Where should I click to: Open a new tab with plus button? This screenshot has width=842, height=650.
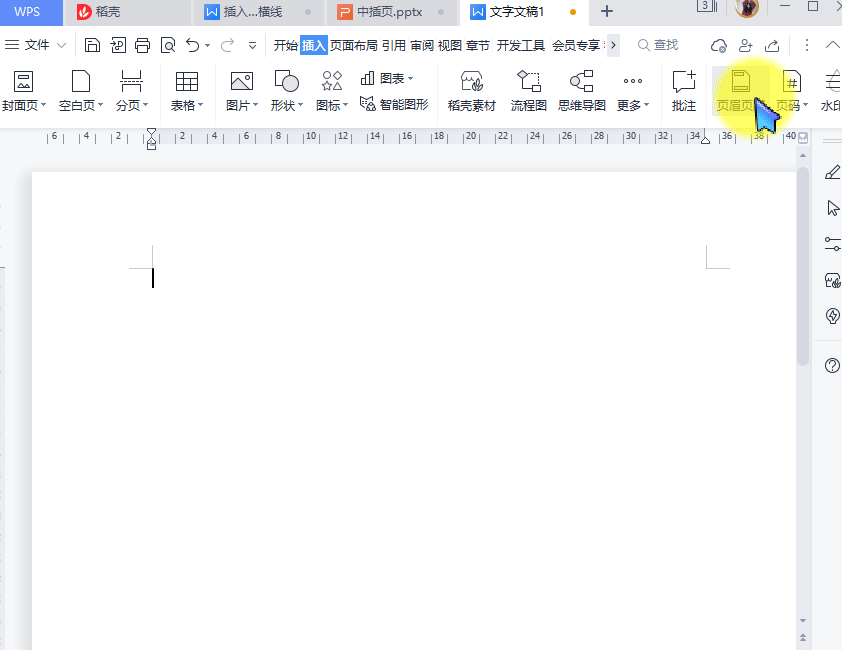[607, 11]
